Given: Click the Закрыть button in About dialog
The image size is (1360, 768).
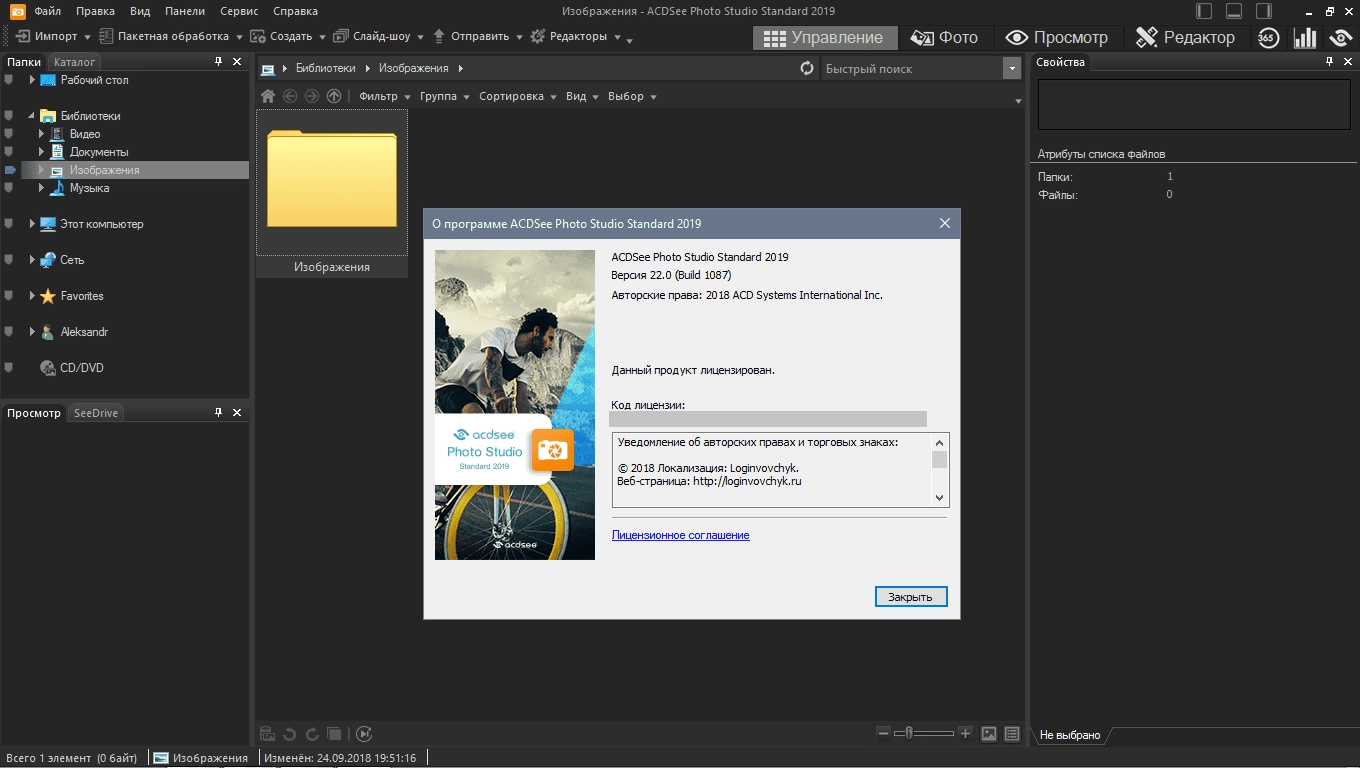Looking at the screenshot, I should point(910,597).
